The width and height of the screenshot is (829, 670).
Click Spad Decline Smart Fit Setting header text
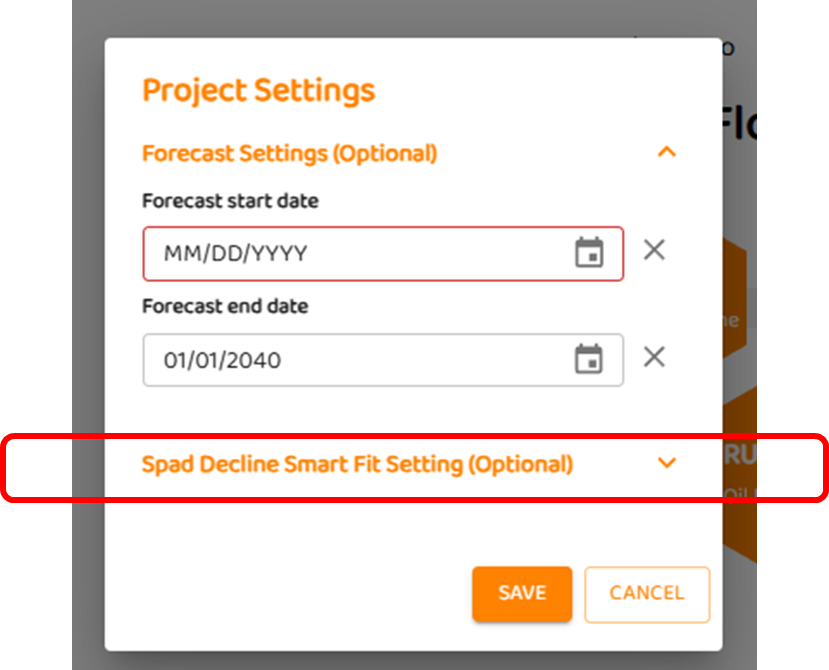[357, 464]
